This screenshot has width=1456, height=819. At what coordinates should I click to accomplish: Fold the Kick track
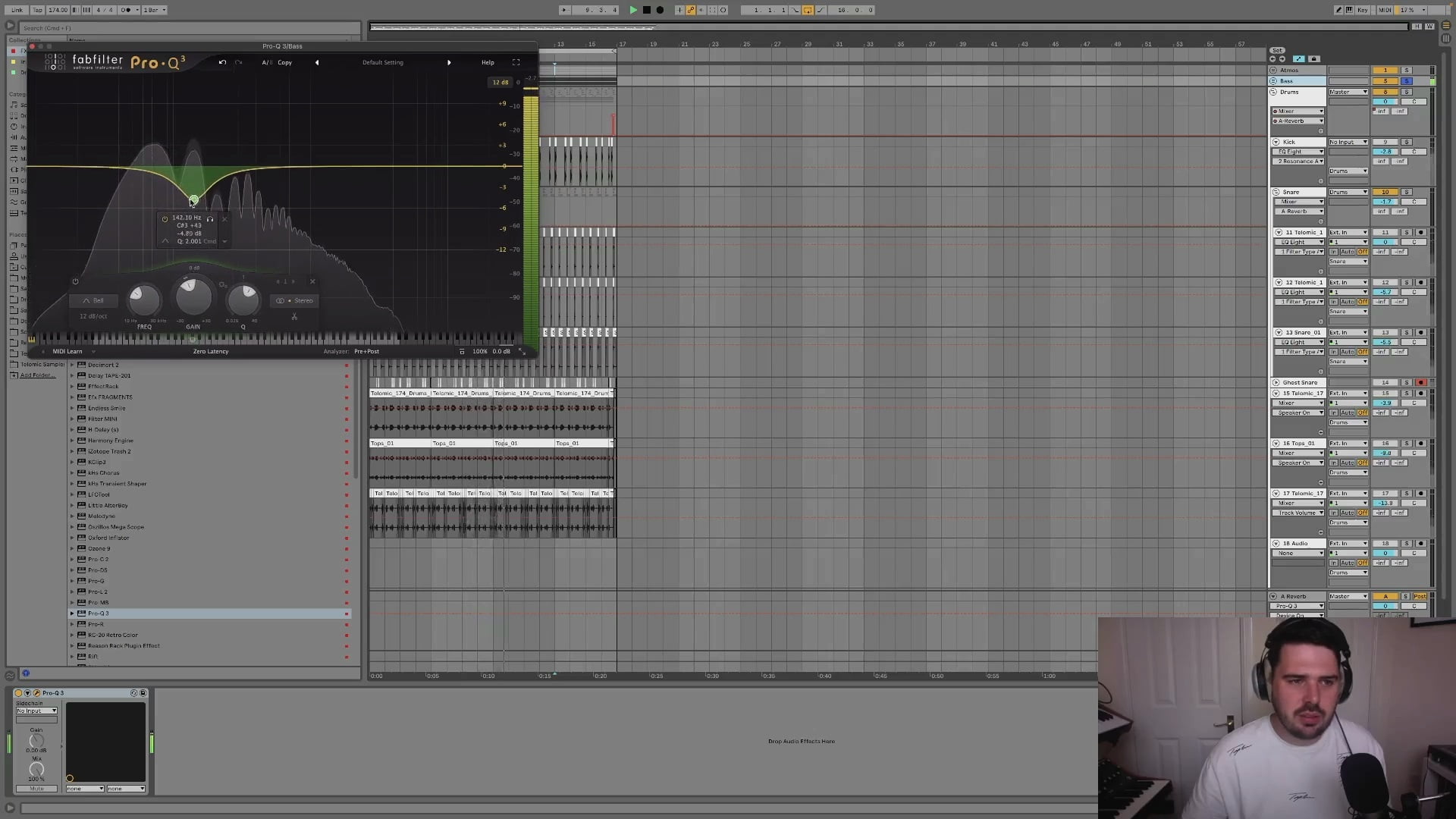click(x=1276, y=142)
